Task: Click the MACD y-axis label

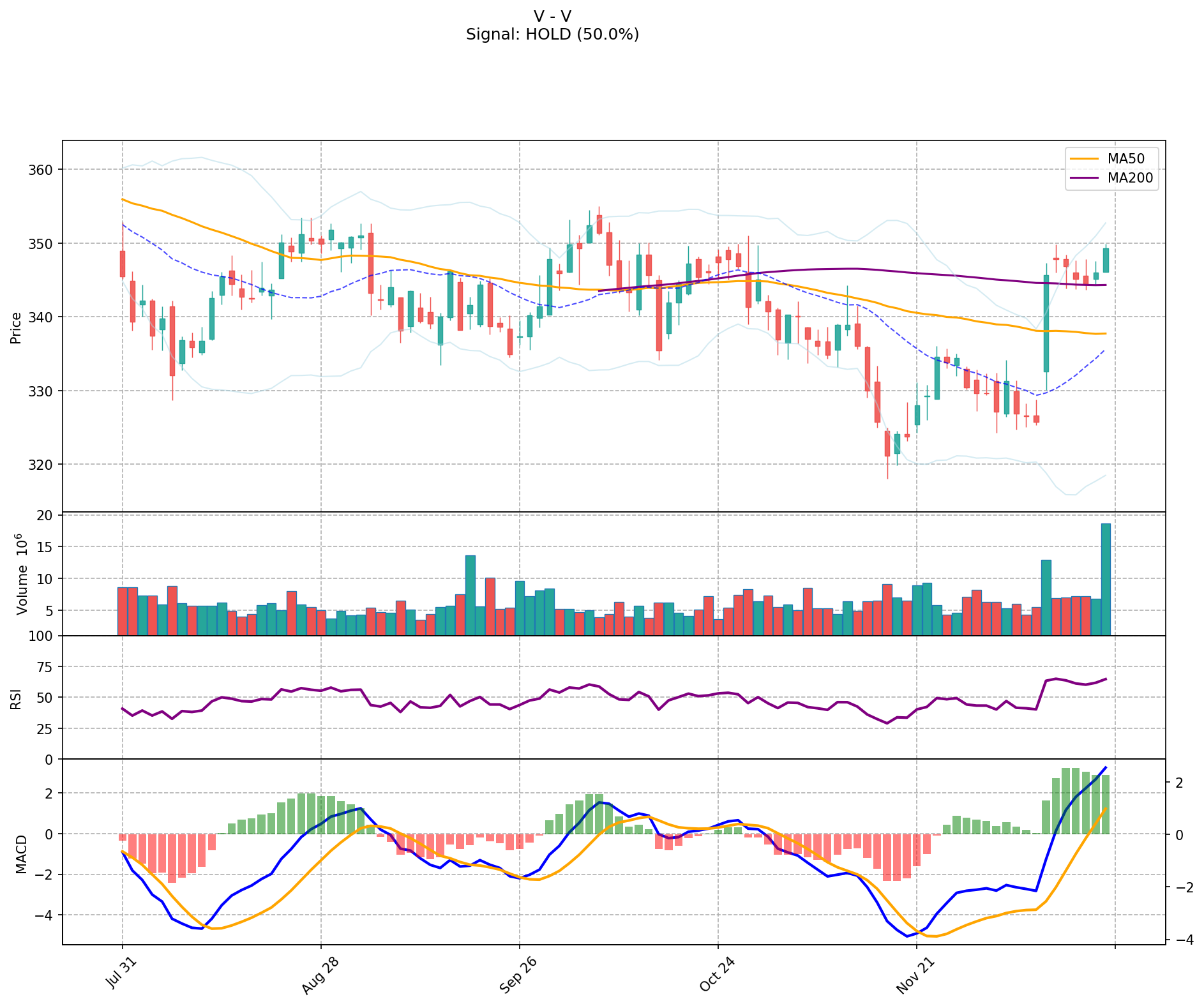Action: pyautogui.click(x=22, y=853)
